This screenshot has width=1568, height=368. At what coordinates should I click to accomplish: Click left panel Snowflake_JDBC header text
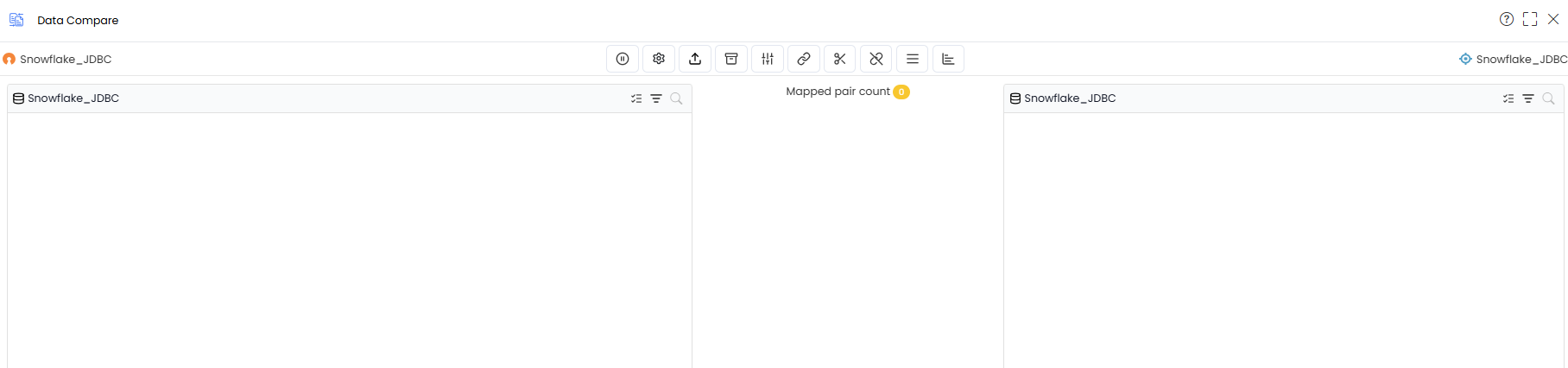[x=73, y=98]
